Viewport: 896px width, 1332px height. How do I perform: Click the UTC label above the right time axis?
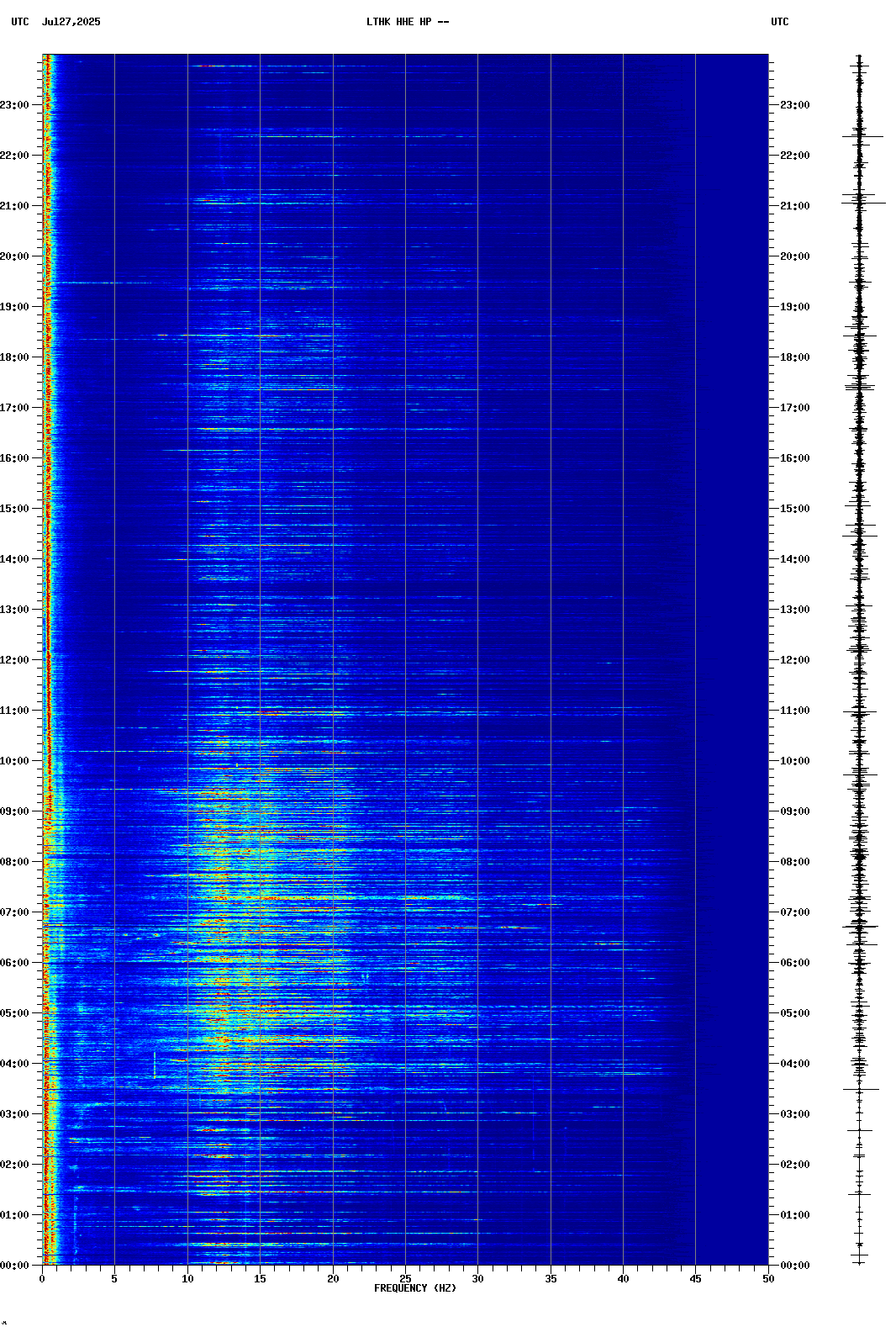pyautogui.click(x=780, y=22)
